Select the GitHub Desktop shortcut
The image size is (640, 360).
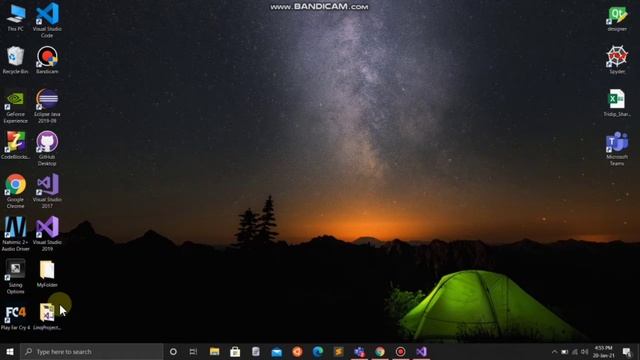coord(47,149)
